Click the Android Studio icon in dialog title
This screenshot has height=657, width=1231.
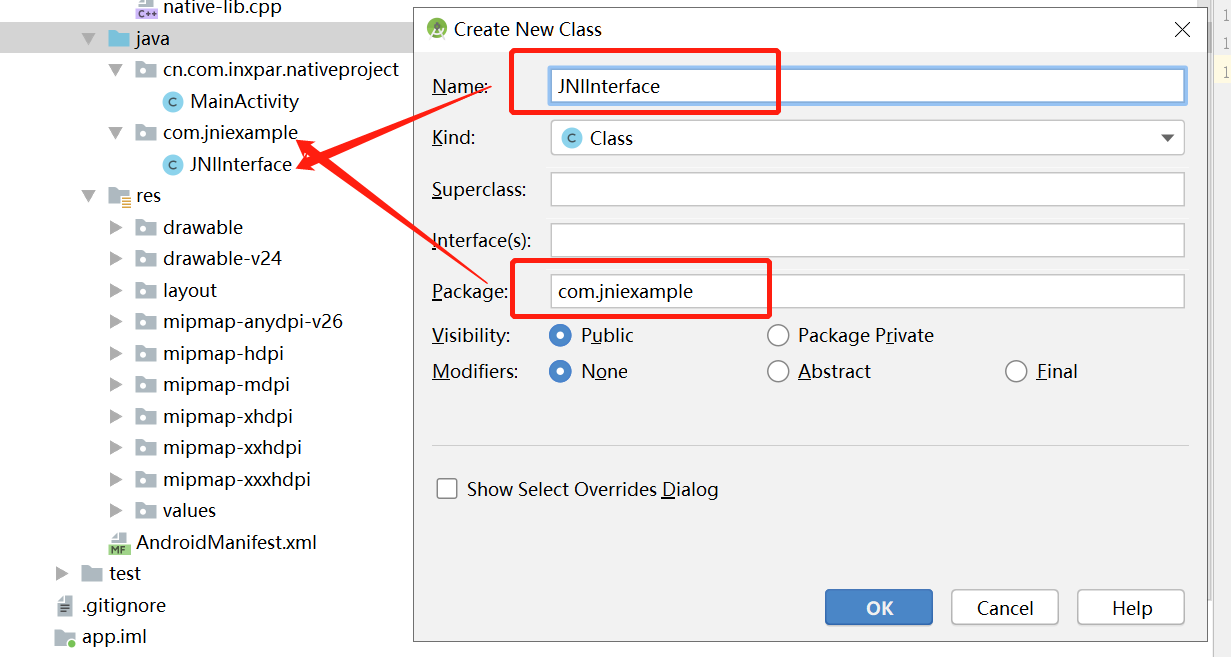coord(436,29)
